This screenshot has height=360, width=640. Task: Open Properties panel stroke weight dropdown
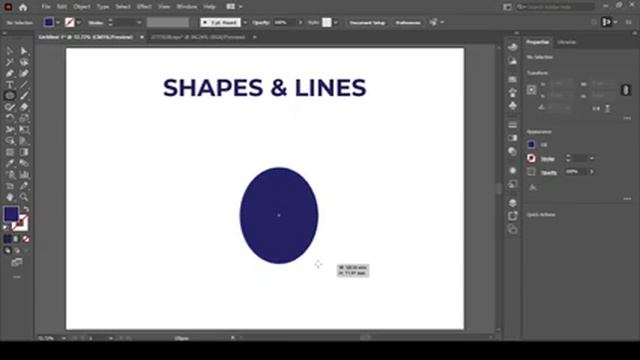592,158
